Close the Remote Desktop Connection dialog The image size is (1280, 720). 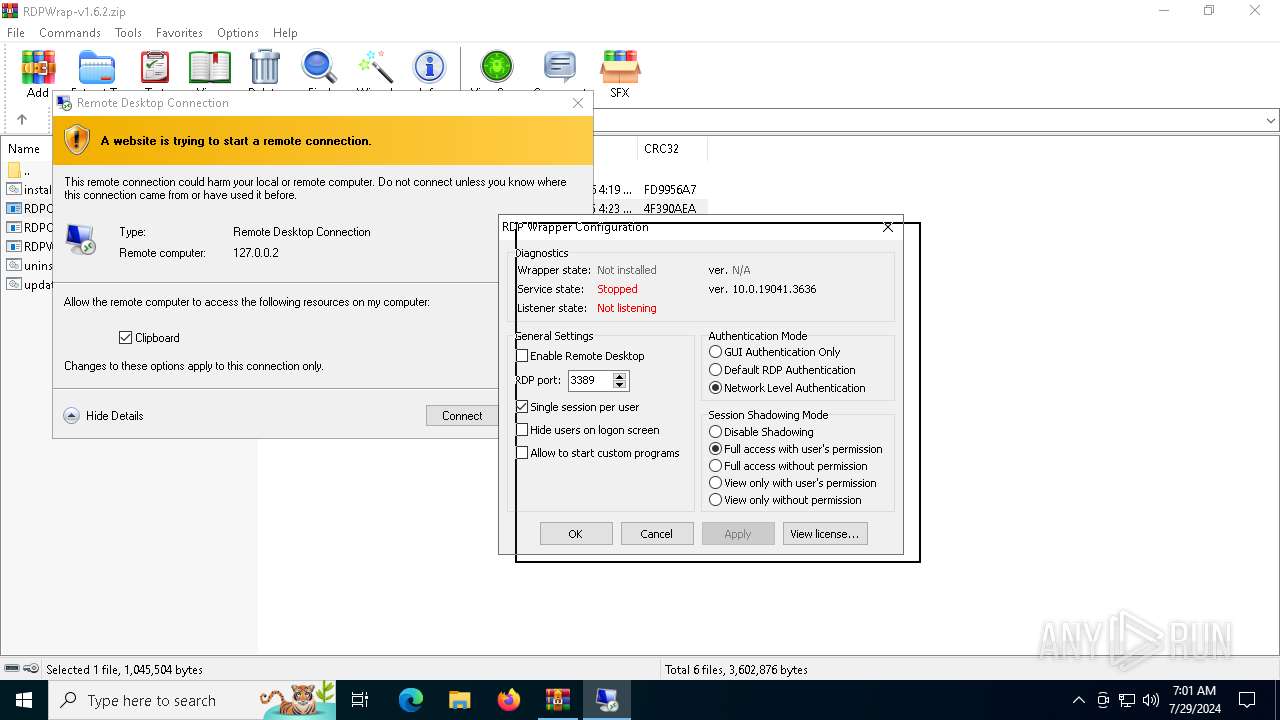(578, 103)
